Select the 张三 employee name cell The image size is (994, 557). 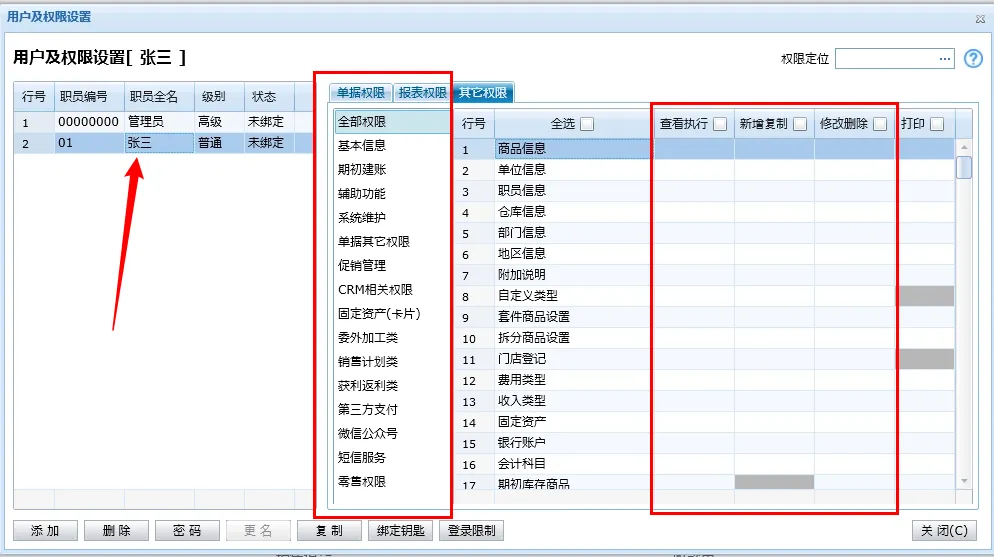click(158, 143)
